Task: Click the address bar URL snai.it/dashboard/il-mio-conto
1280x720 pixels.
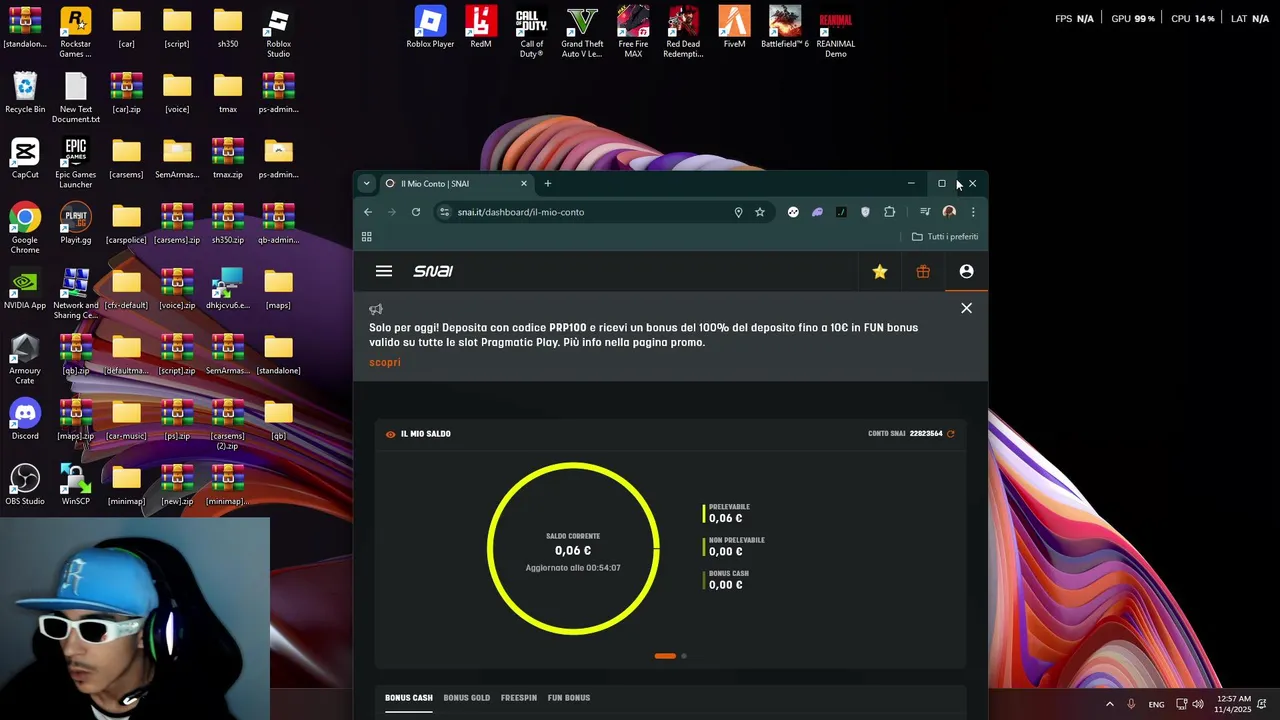Action: pyautogui.click(x=521, y=212)
